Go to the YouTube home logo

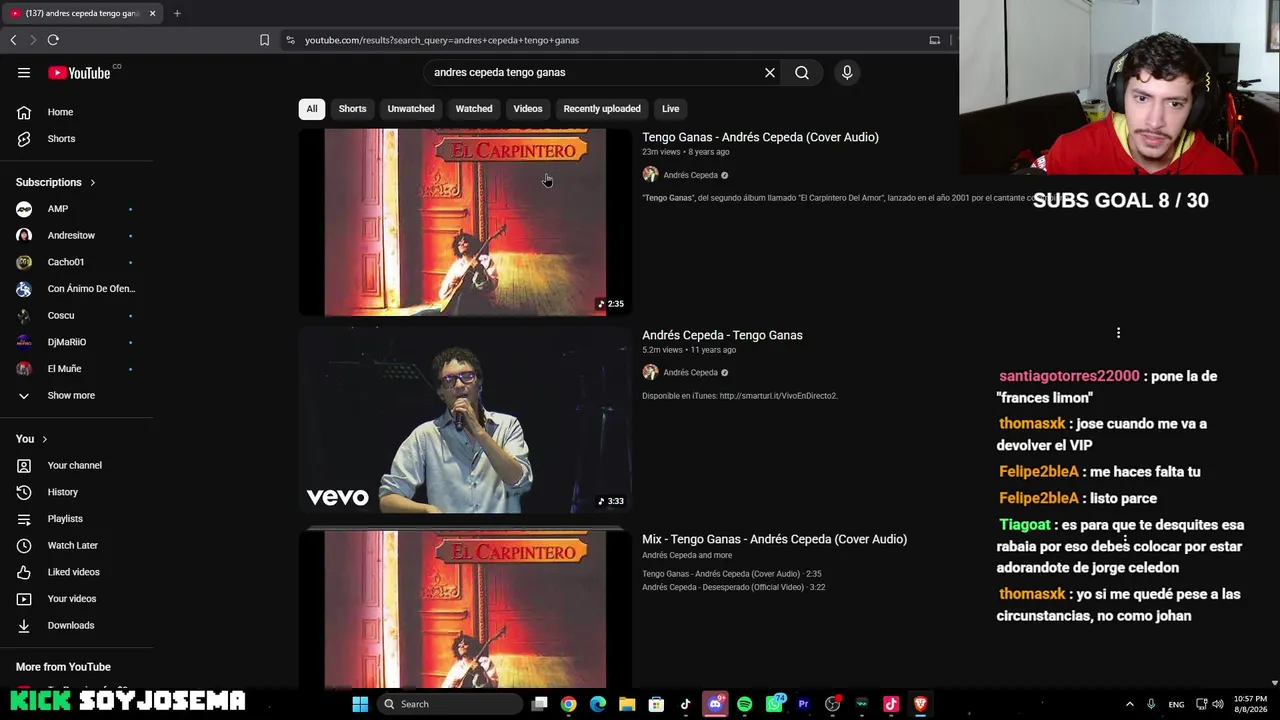tap(79, 72)
